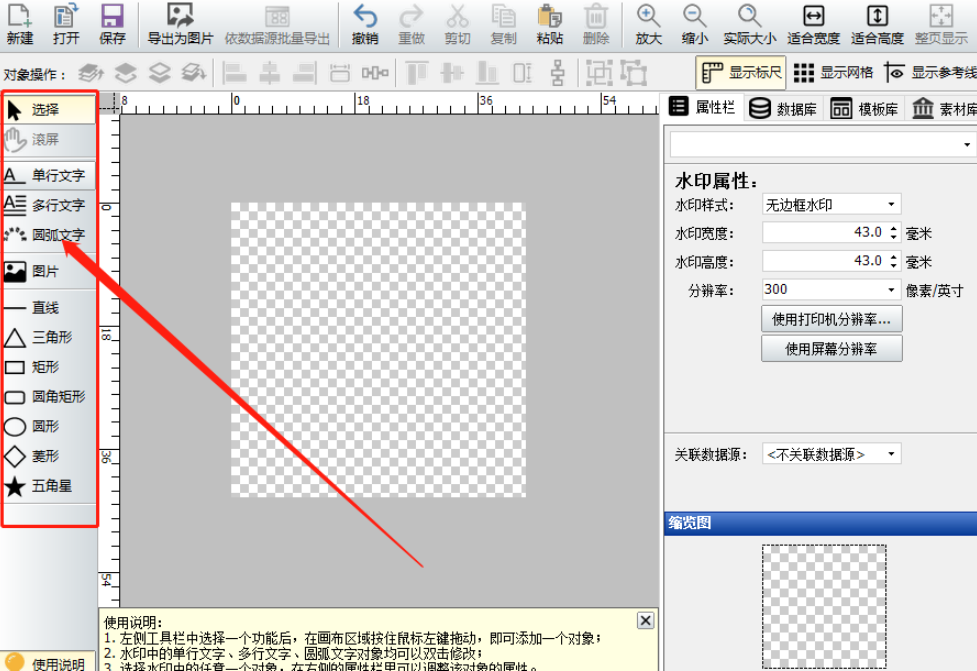This screenshot has height=671, width=977.
Task: Switch to the 模板库 template library tab
Action: [x=866, y=109]
